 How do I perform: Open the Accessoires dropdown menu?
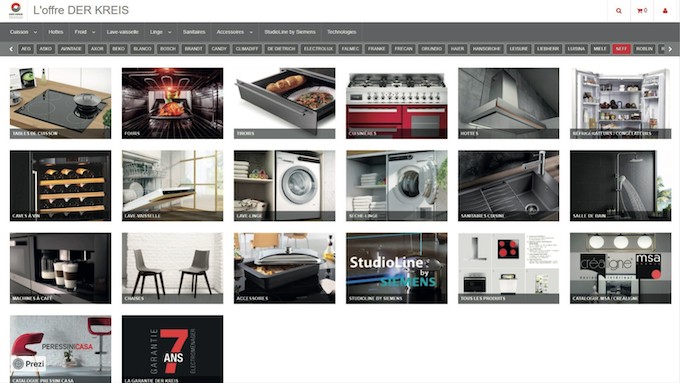(x=234, y=32)
